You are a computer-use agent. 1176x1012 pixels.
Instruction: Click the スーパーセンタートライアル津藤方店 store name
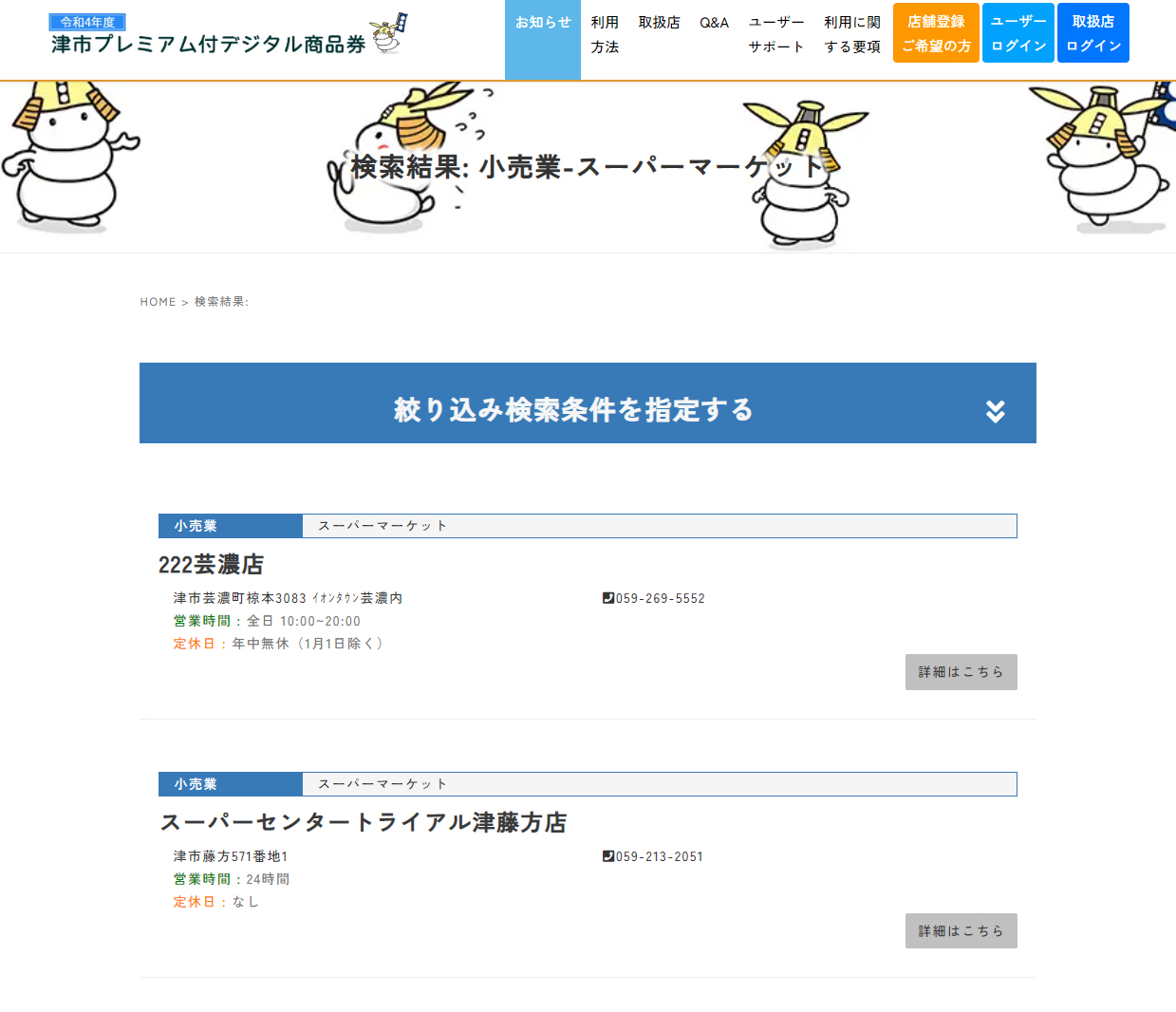(x=364, y=822)
